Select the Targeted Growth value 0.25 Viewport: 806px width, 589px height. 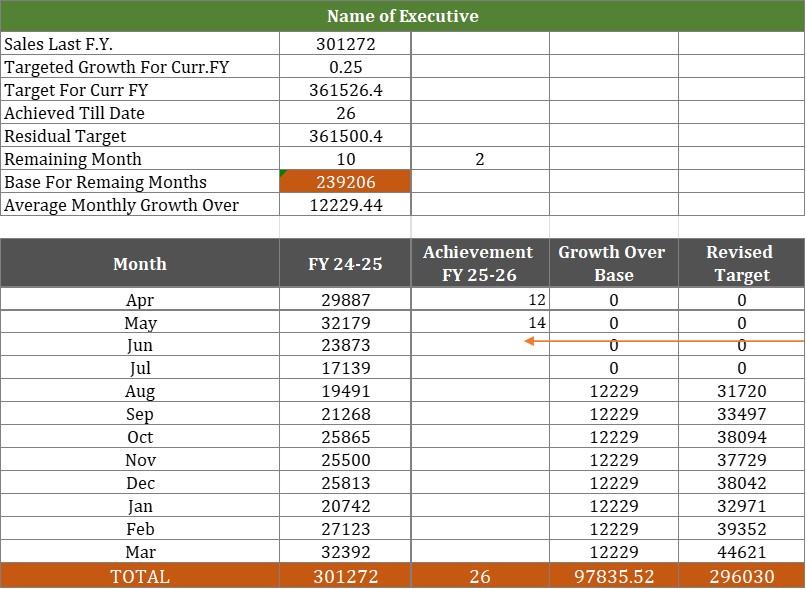[345, 67]
